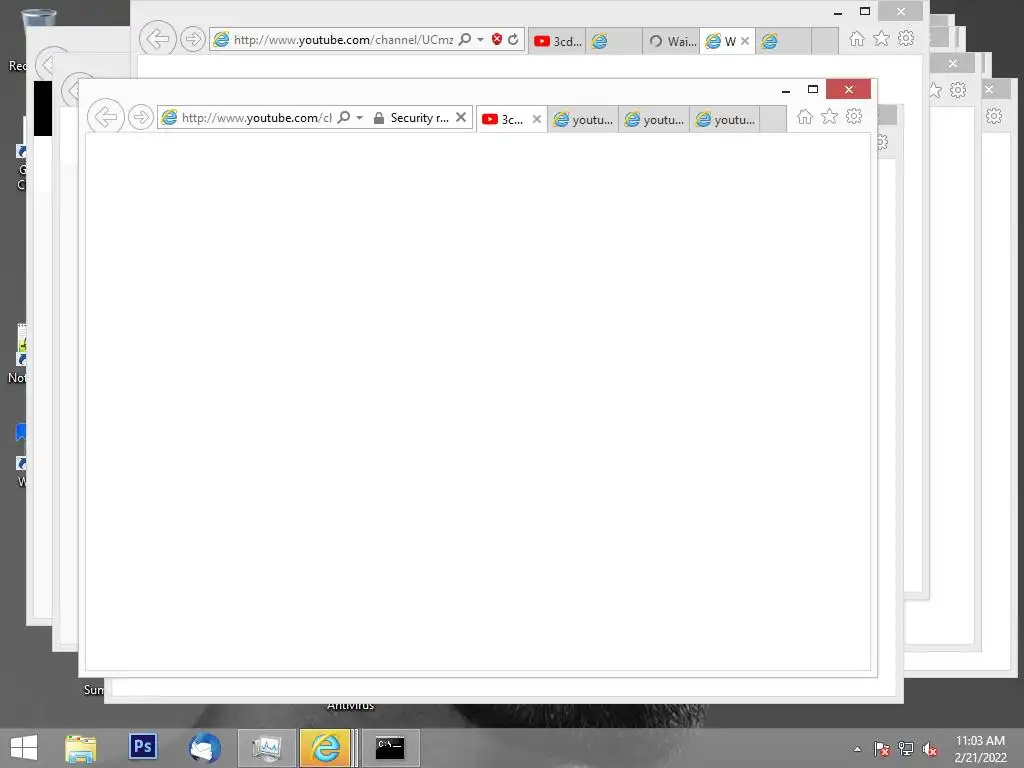Open Favorites star in the second window
Screen dimensions: 1024x768
(882, 39)
